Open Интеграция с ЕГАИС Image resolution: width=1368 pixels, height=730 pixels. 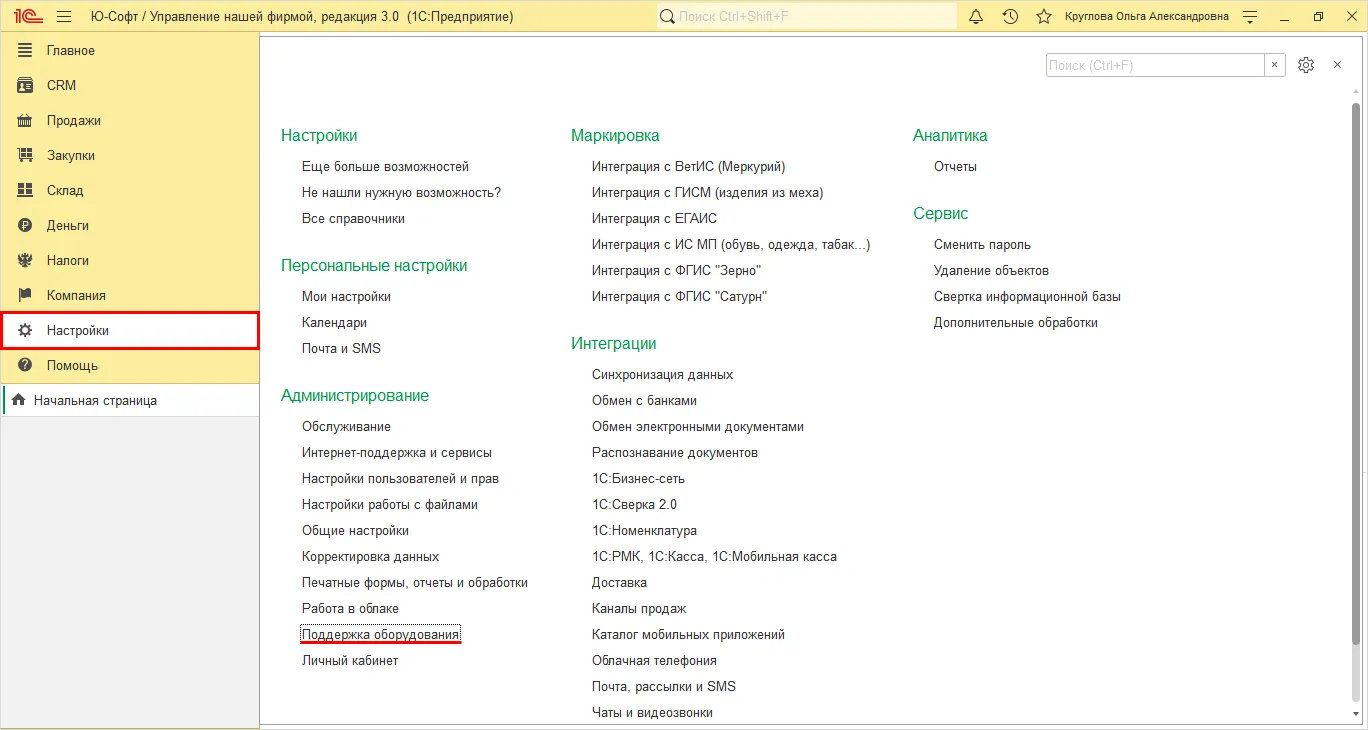[x=654, y=218]
